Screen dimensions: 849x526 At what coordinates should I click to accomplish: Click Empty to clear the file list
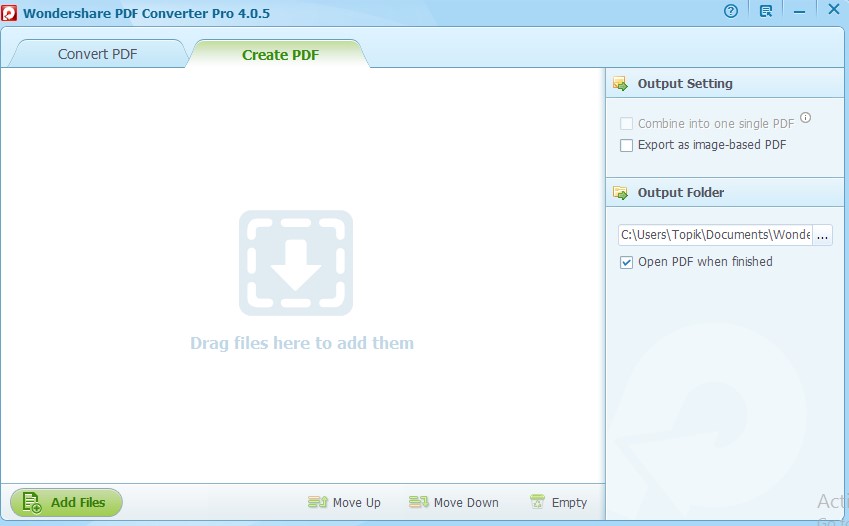[x=558, y=502]
